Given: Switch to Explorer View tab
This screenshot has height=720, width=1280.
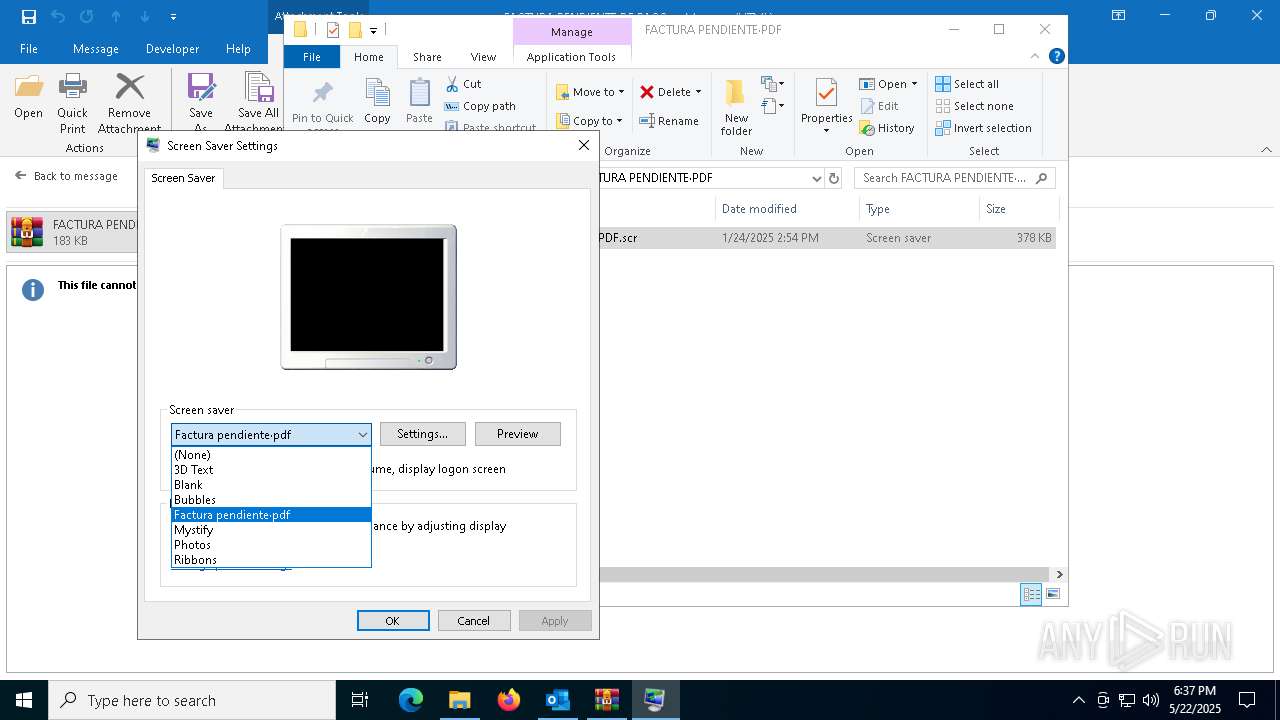Looking at the screenshot, I should pos(483,57).
